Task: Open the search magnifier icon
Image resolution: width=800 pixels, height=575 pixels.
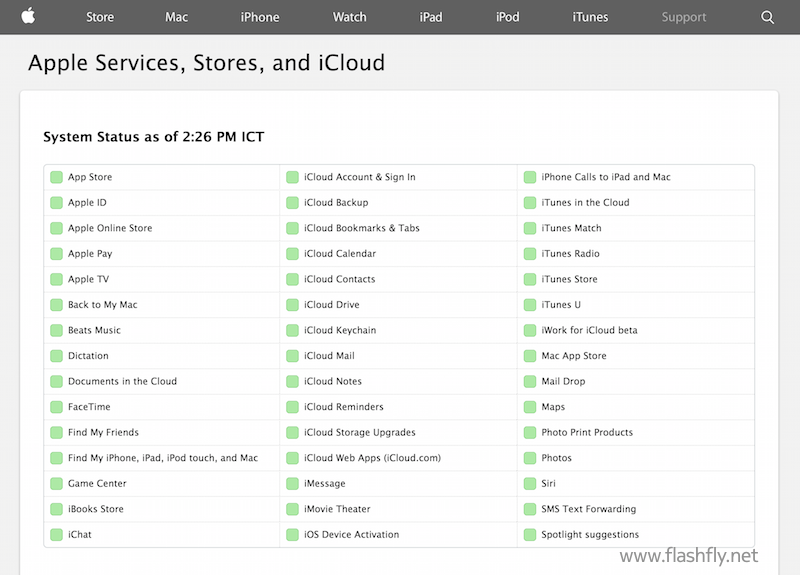Action: point(767,17)
